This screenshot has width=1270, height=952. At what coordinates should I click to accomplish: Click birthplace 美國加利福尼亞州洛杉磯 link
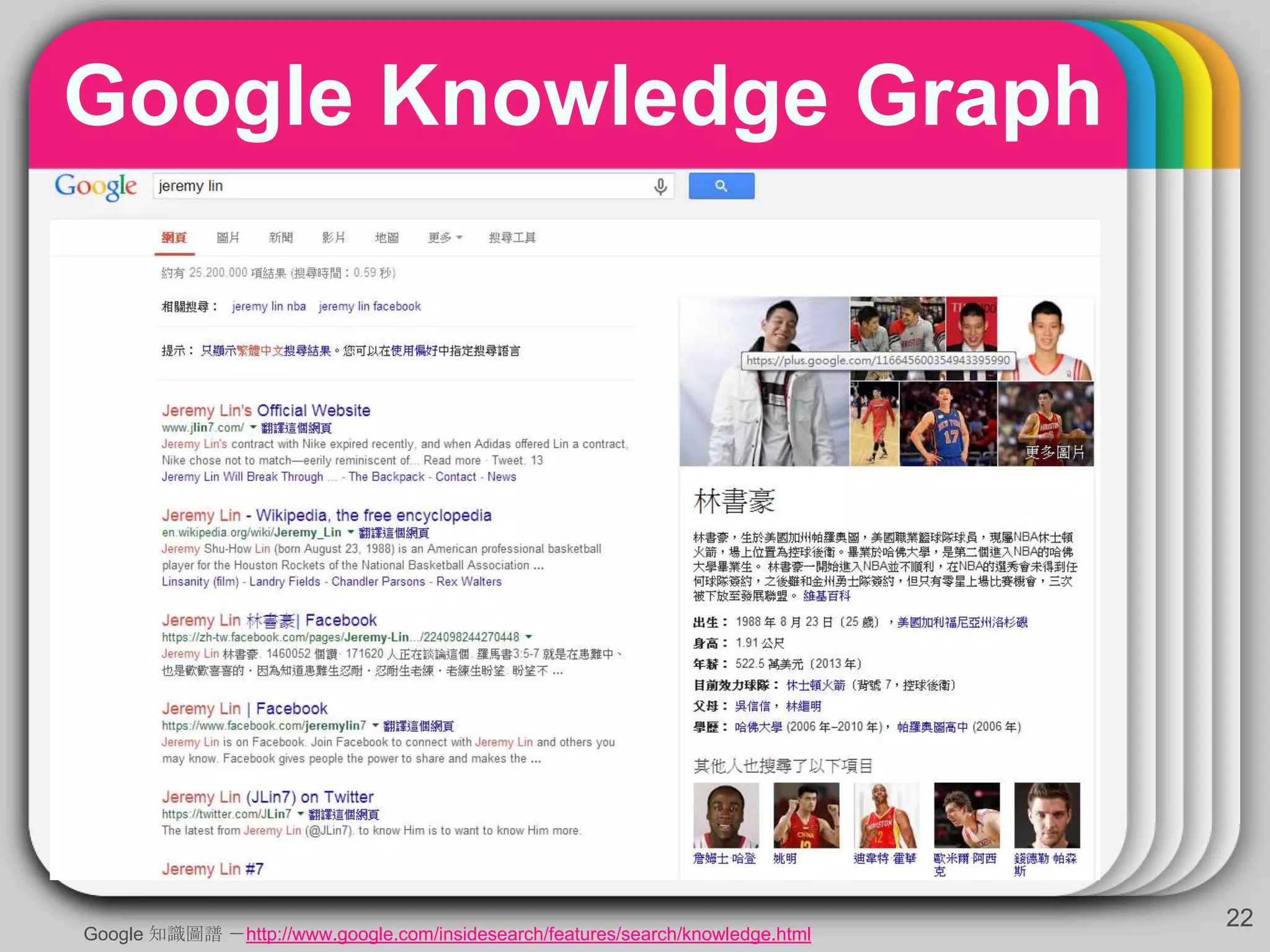(x=962, y=622)
